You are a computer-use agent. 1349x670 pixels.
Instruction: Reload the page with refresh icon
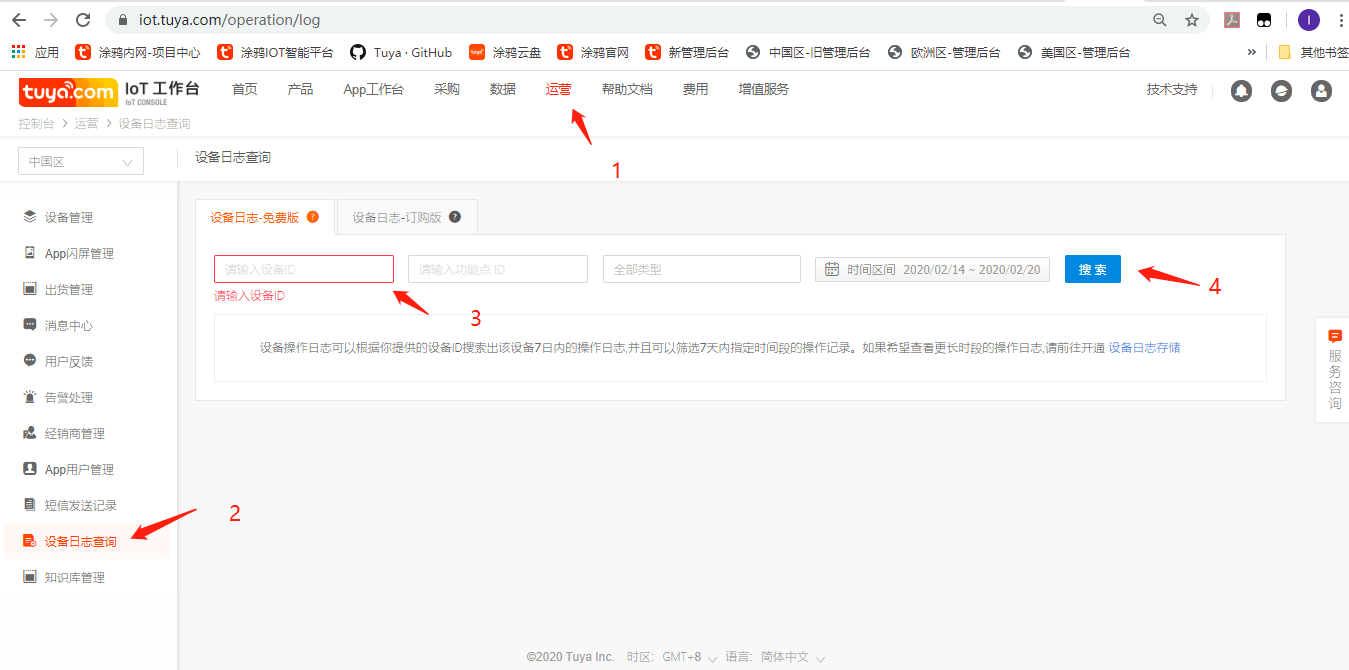coord(84,20)
